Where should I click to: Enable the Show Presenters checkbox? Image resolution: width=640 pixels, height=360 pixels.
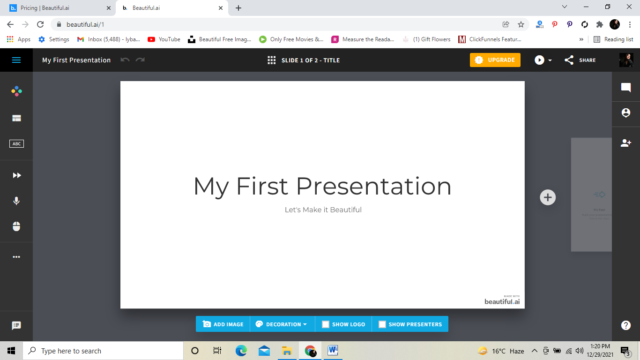click(382, 324)
